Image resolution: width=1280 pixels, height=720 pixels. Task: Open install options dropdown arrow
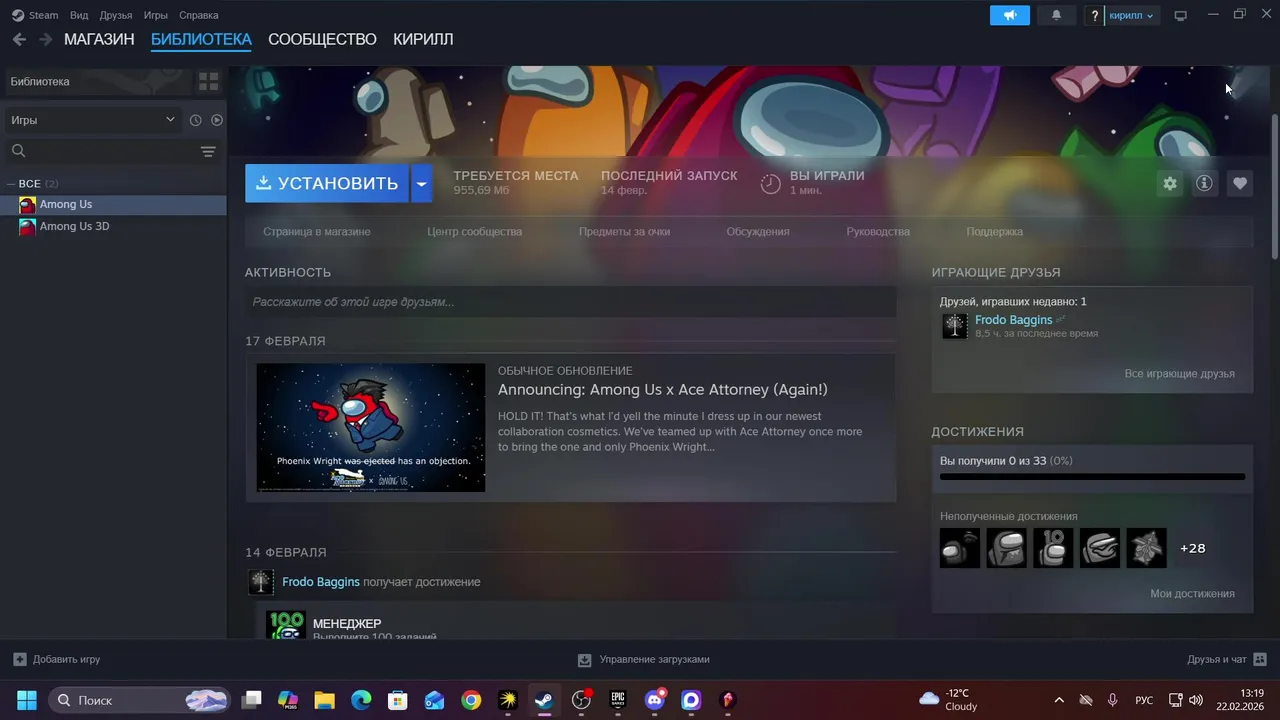coord(421,183)
